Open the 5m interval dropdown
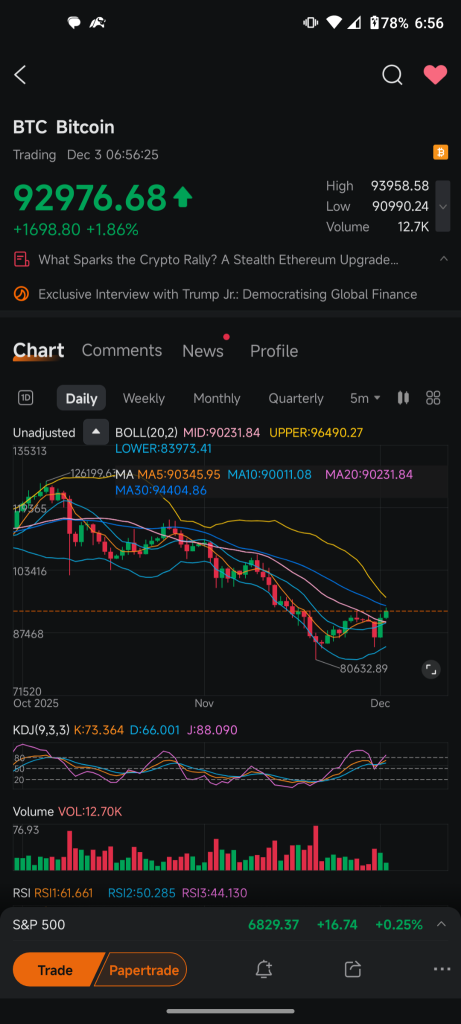461x1024 pixels. [366, 398]
